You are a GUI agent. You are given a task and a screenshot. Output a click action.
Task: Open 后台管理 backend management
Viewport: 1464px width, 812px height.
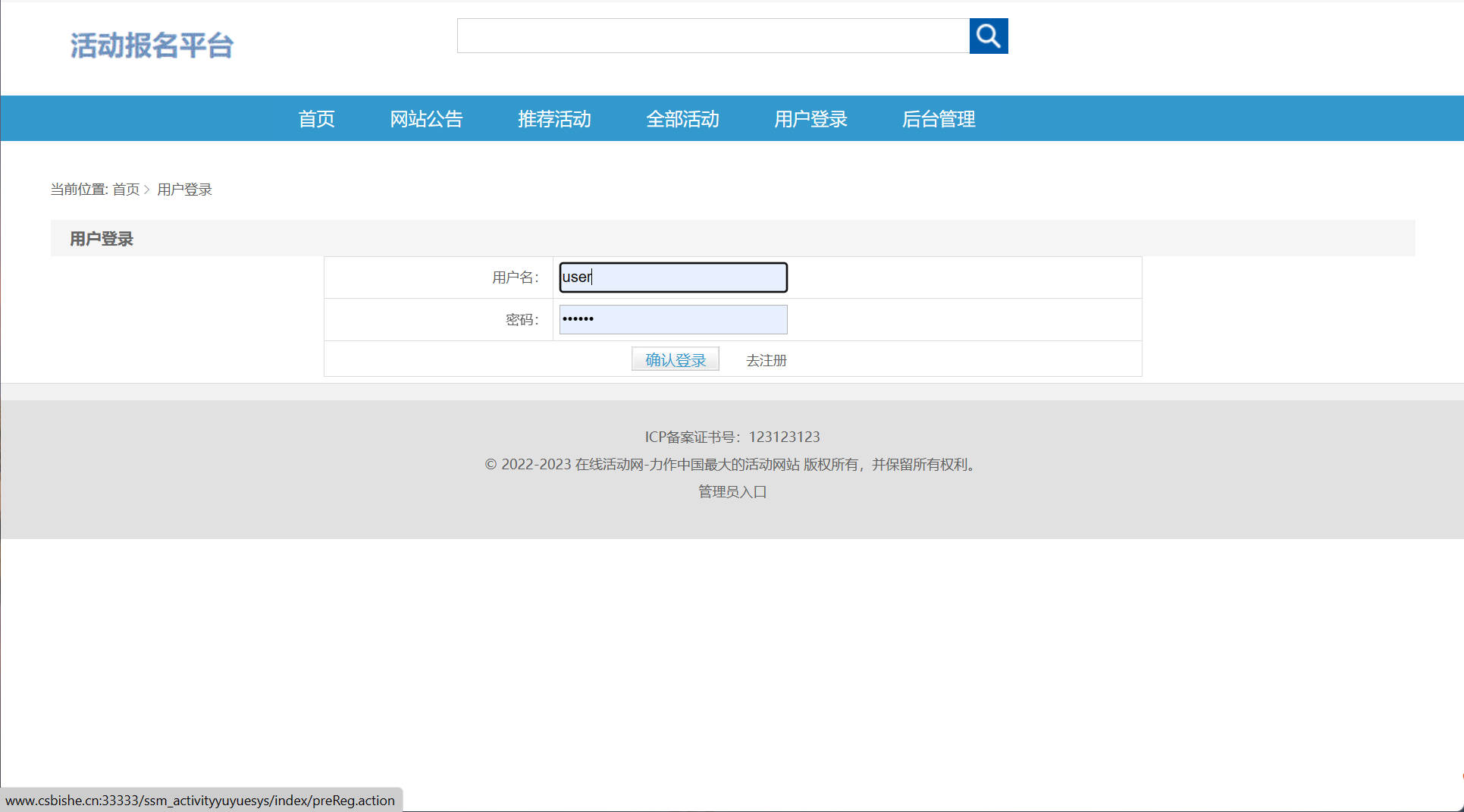click(x=939, y=118)
